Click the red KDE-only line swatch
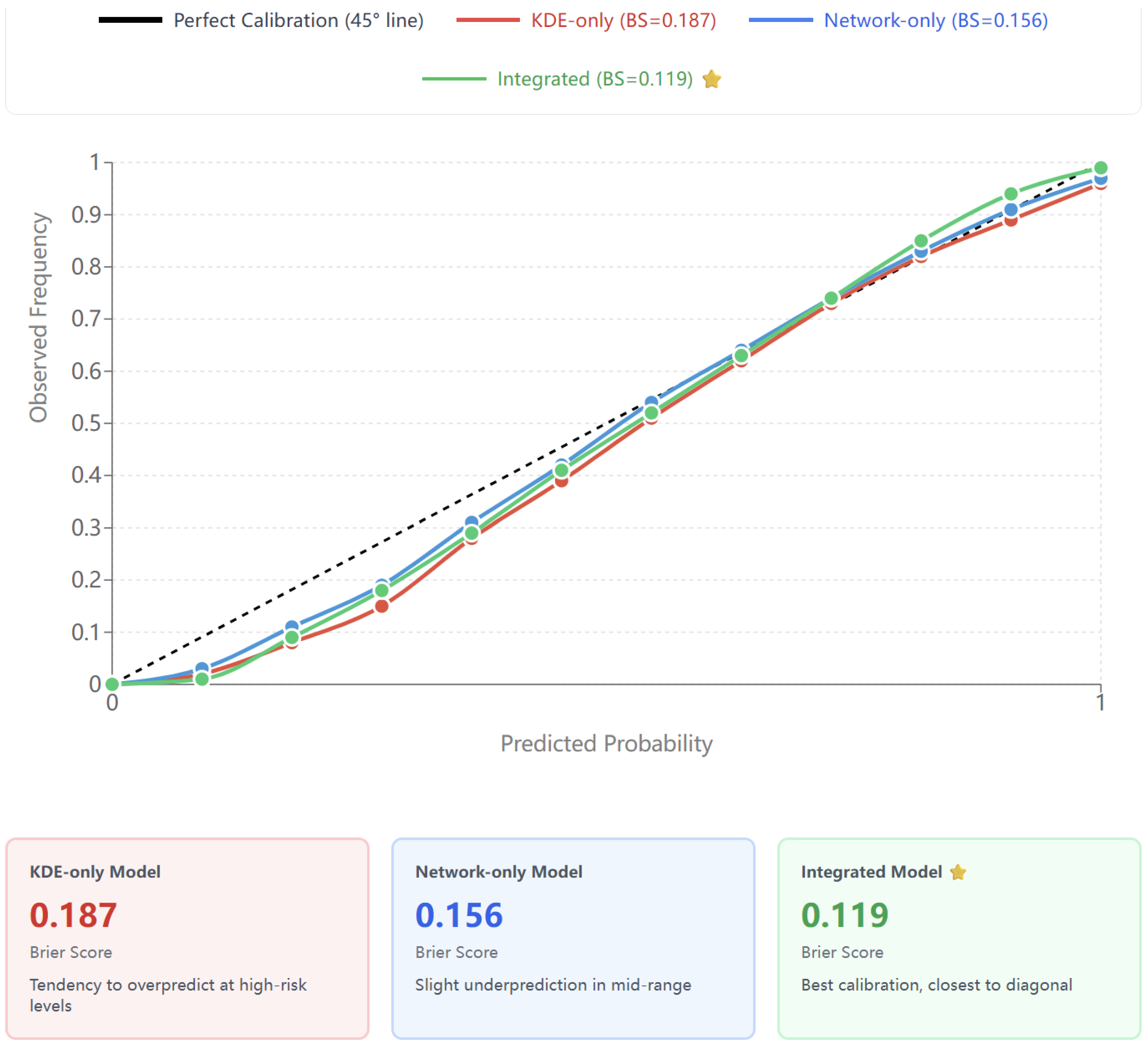The height and width of the screenshot is (1046, 1148). (488, 21)
